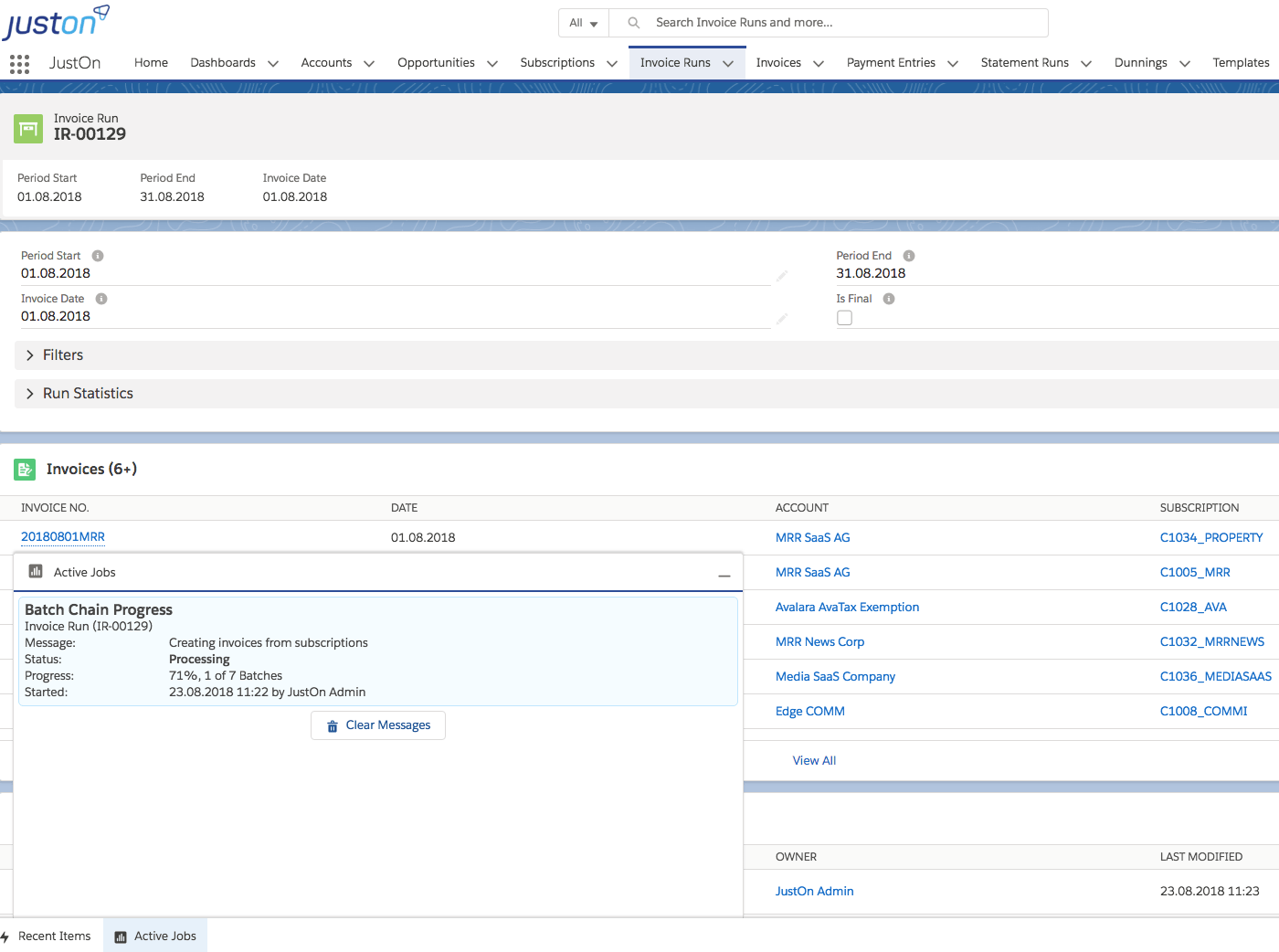Image resolution: width=1279 pixels, height=952 pixels.
Task: Click the Clear Messages button
Action: [378, 725]
